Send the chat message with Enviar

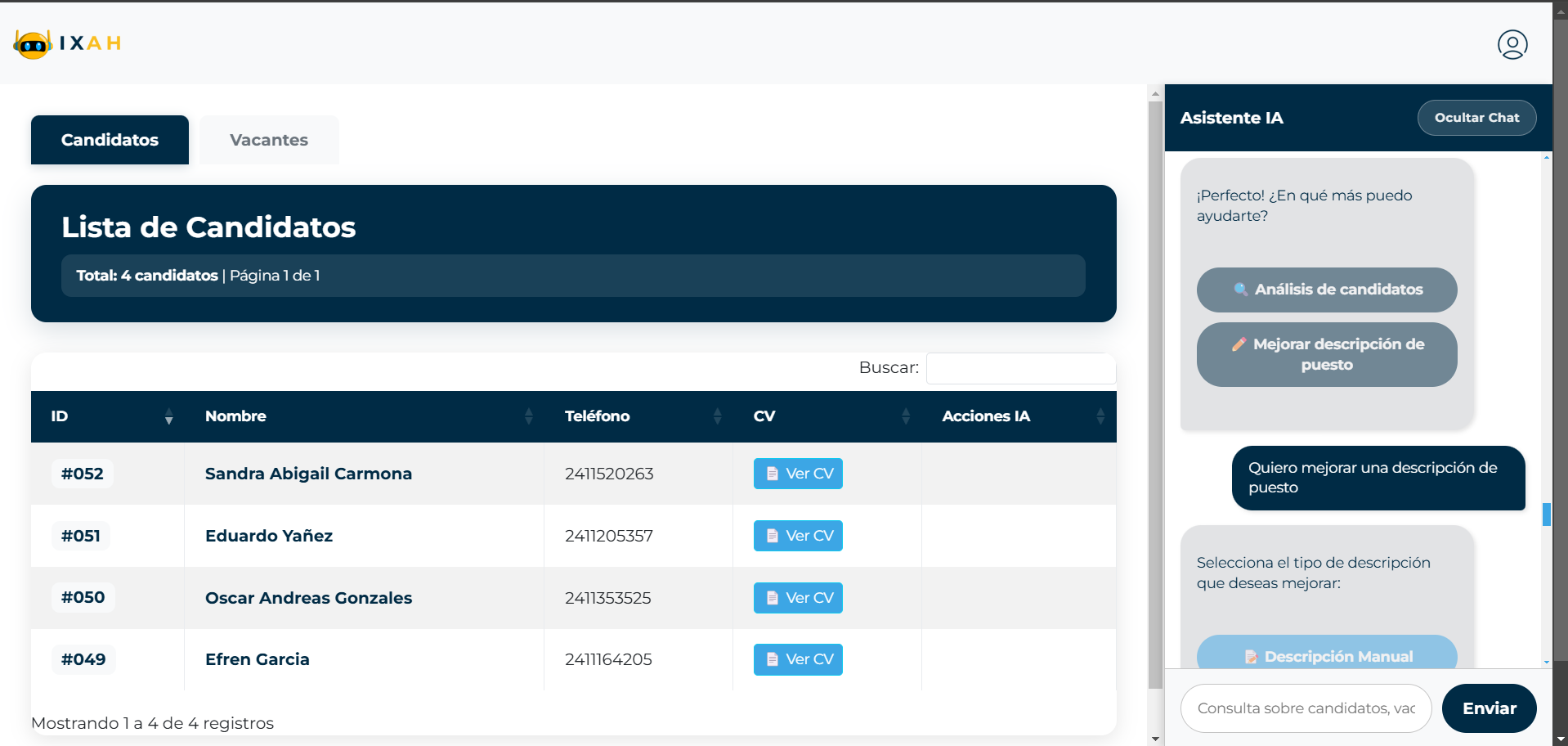1489,708
